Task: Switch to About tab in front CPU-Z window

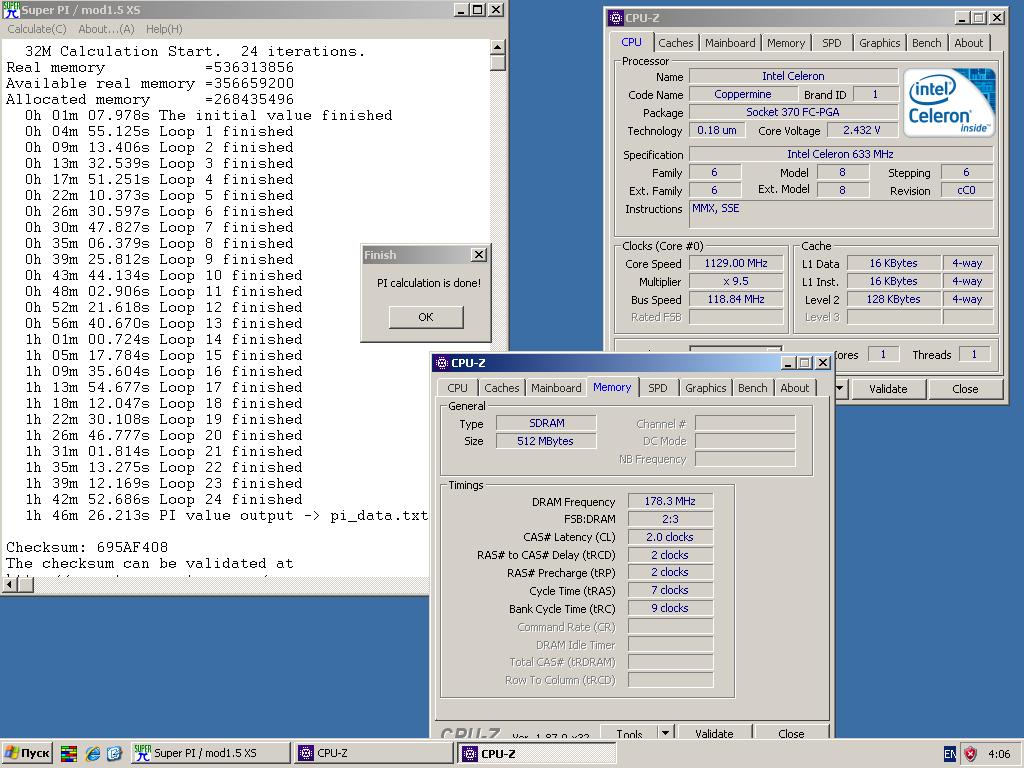Action: [x=794, y=388]
